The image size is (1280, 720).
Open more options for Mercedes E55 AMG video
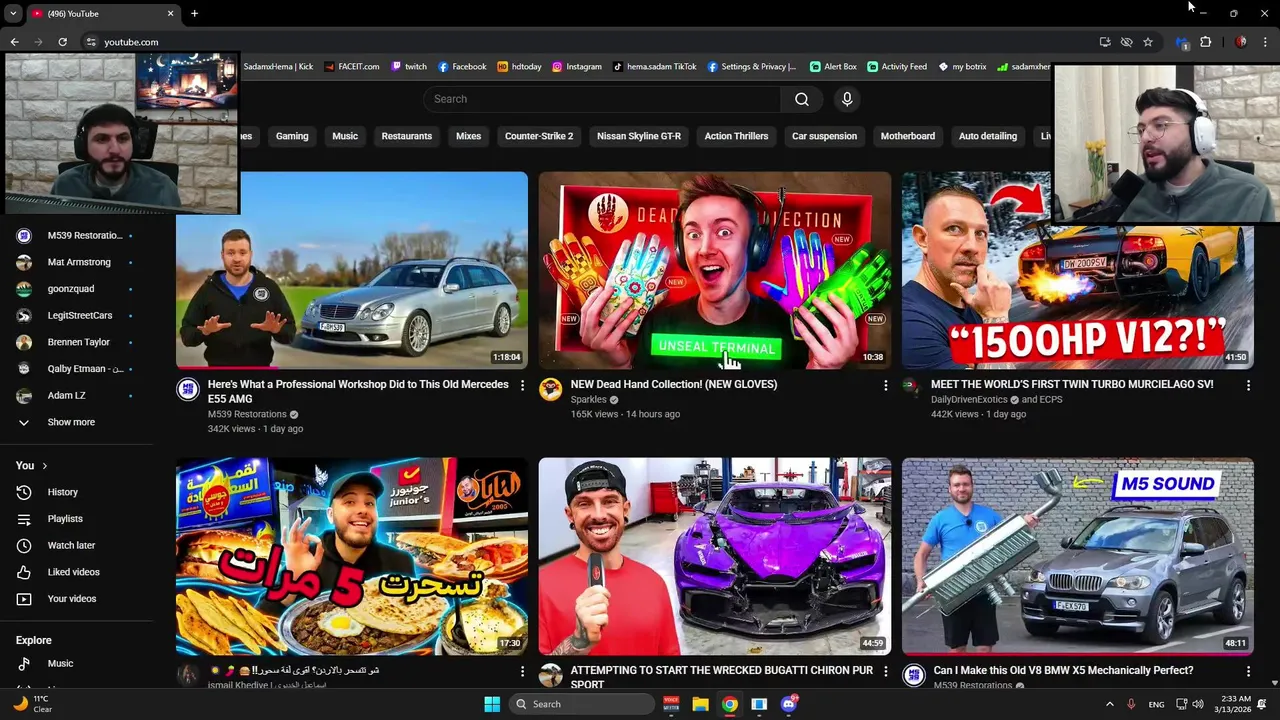pyautogui.click(x=522, y=385)
